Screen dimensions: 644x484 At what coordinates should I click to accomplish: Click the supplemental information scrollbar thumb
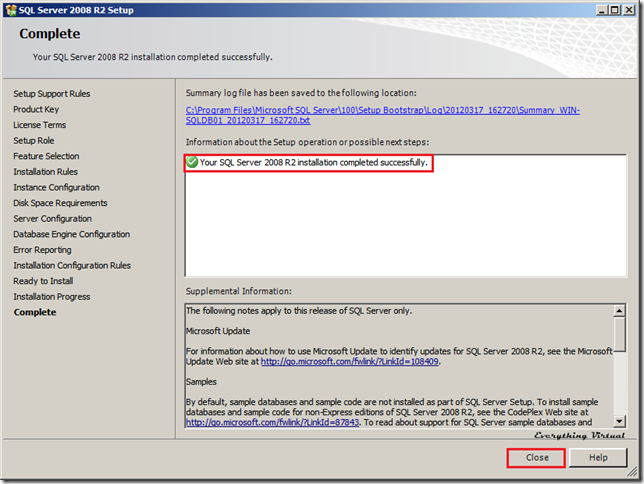tap(619, 334)
